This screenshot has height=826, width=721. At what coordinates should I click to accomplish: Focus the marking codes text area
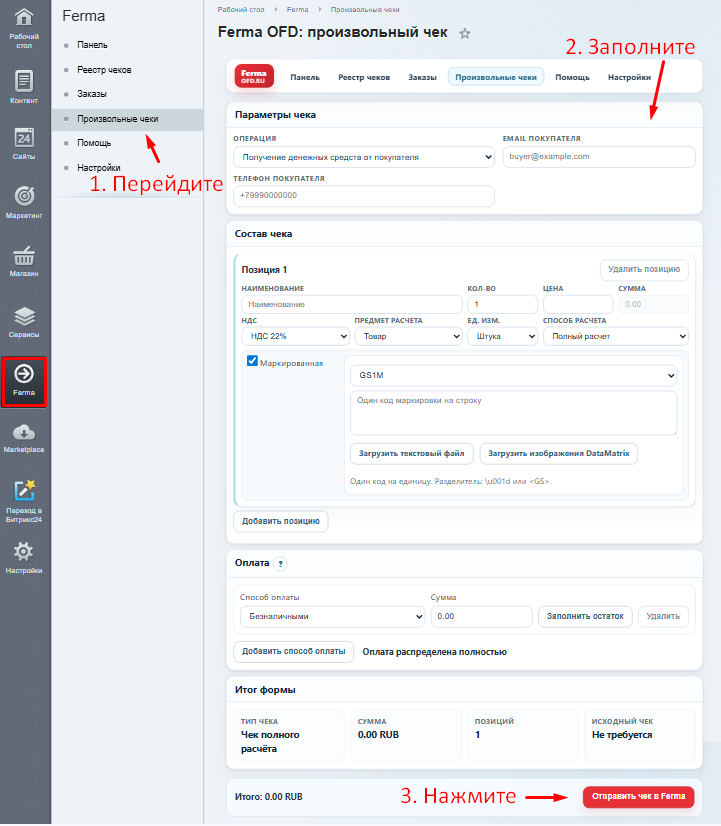513,413
